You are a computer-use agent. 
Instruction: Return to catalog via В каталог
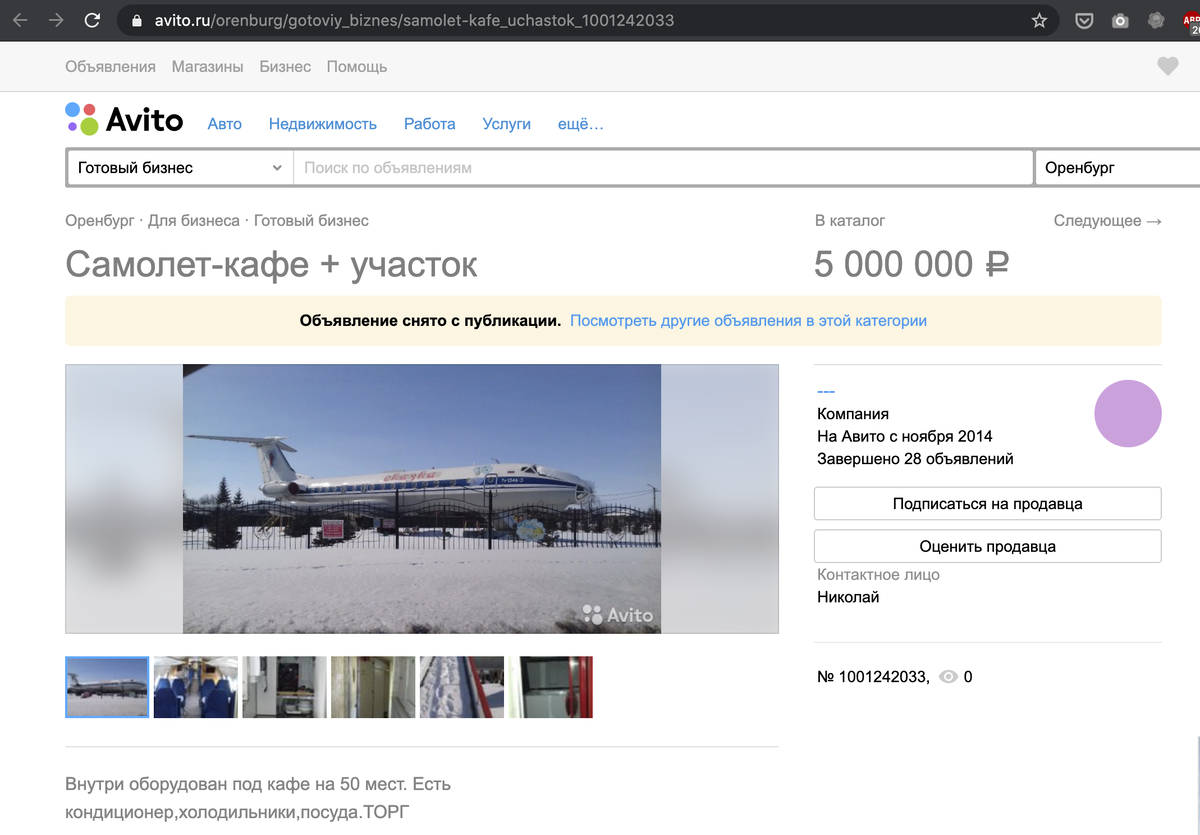pos(850,220)
